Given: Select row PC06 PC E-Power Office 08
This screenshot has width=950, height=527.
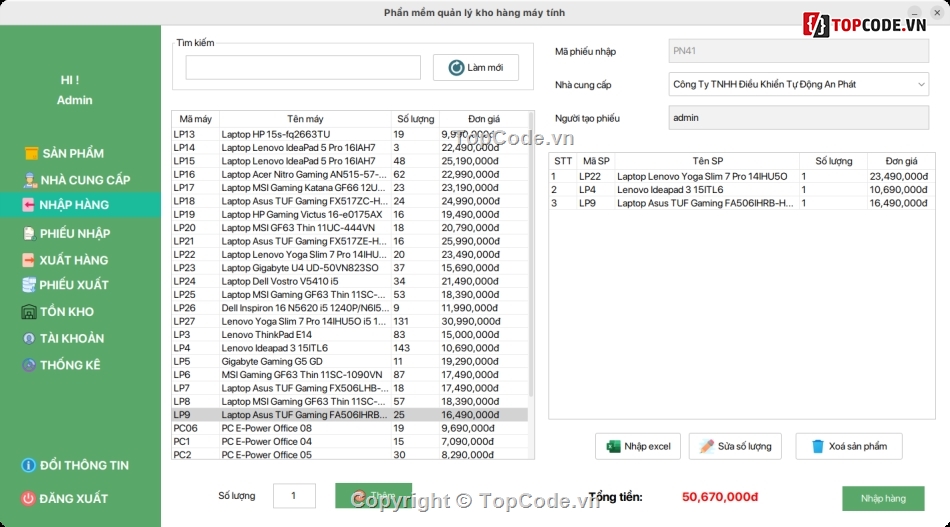Looking at the screenshot, I should [x=350, y=428].
